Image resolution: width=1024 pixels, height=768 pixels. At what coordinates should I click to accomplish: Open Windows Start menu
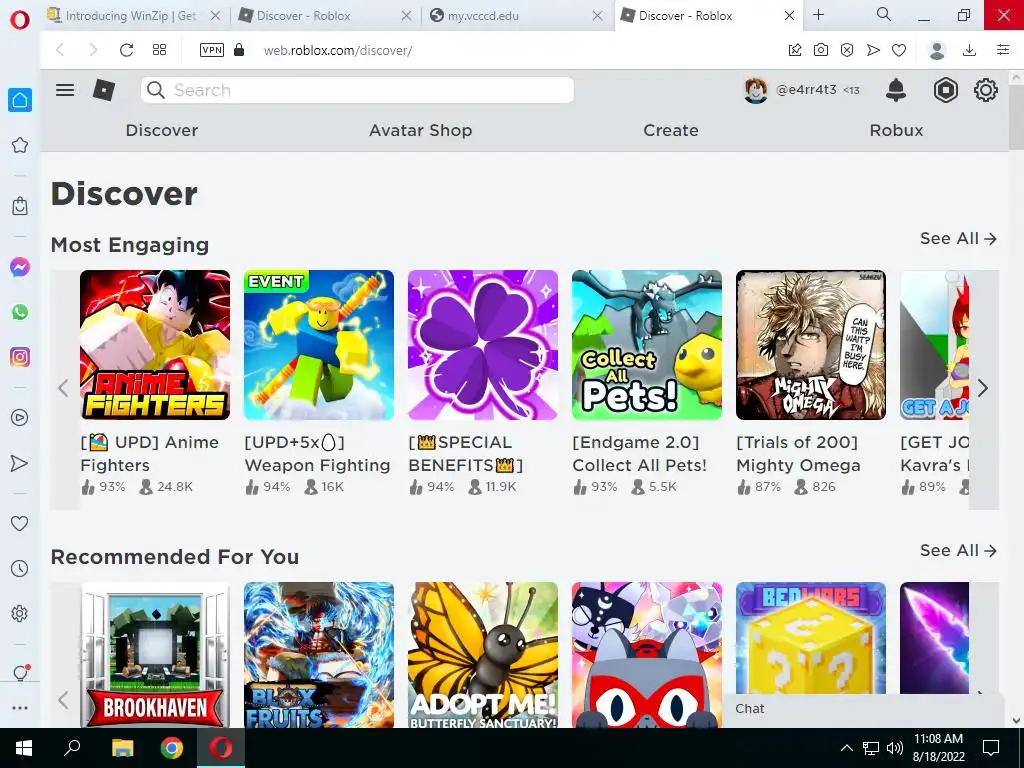(x=24, y=748)
